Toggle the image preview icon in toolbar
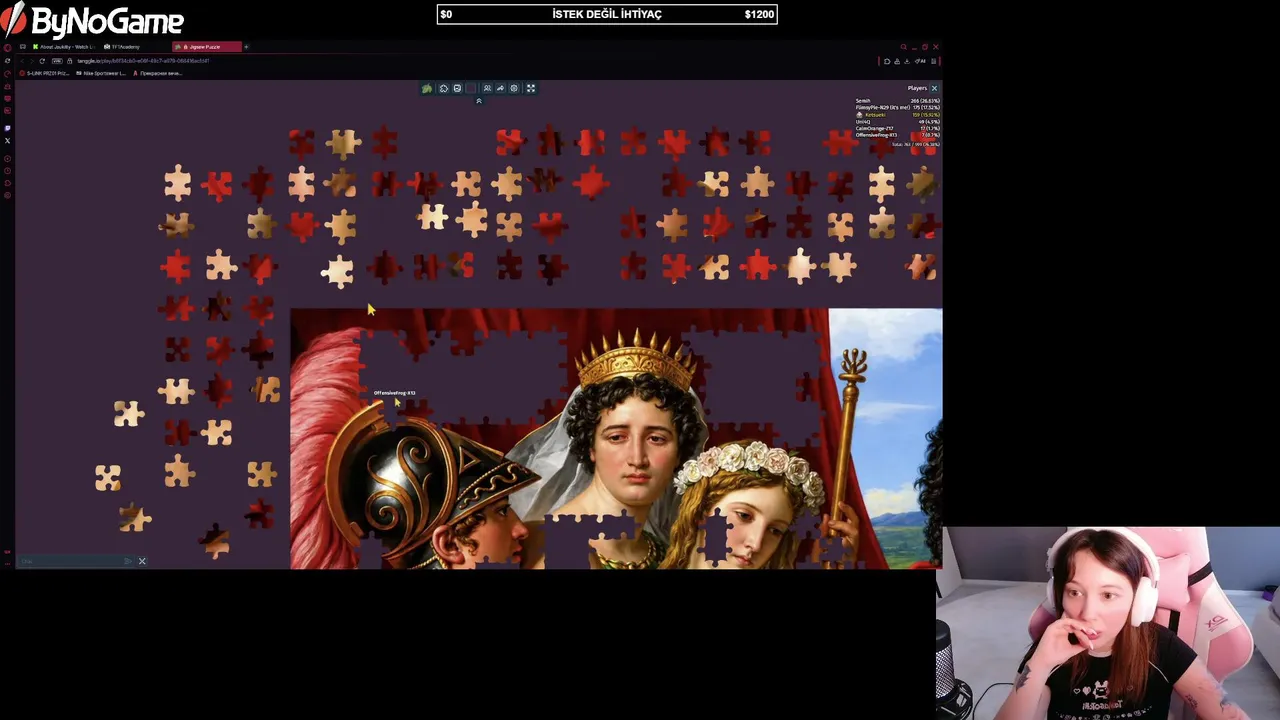 (x=457, y=88)
